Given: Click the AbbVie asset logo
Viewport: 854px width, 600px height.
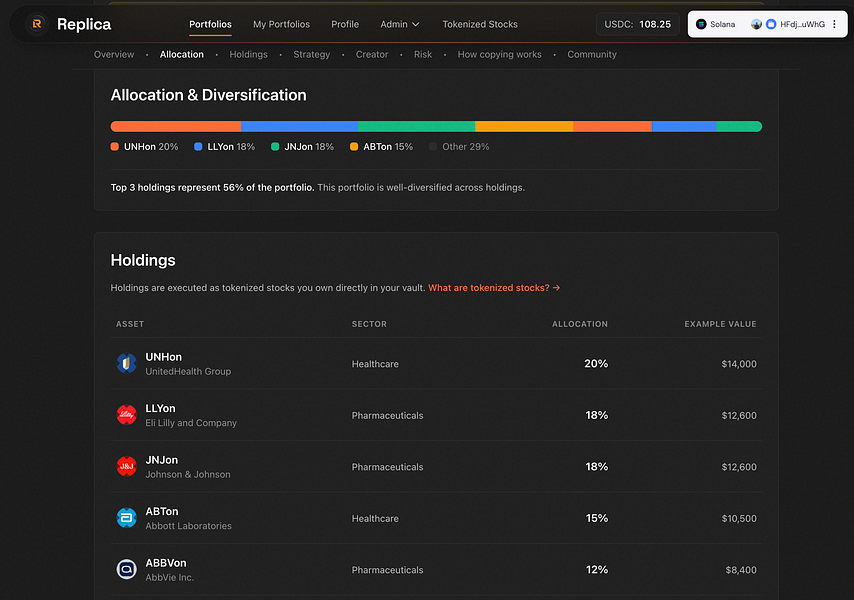Looking at the screenshot, I should [126, 570].
